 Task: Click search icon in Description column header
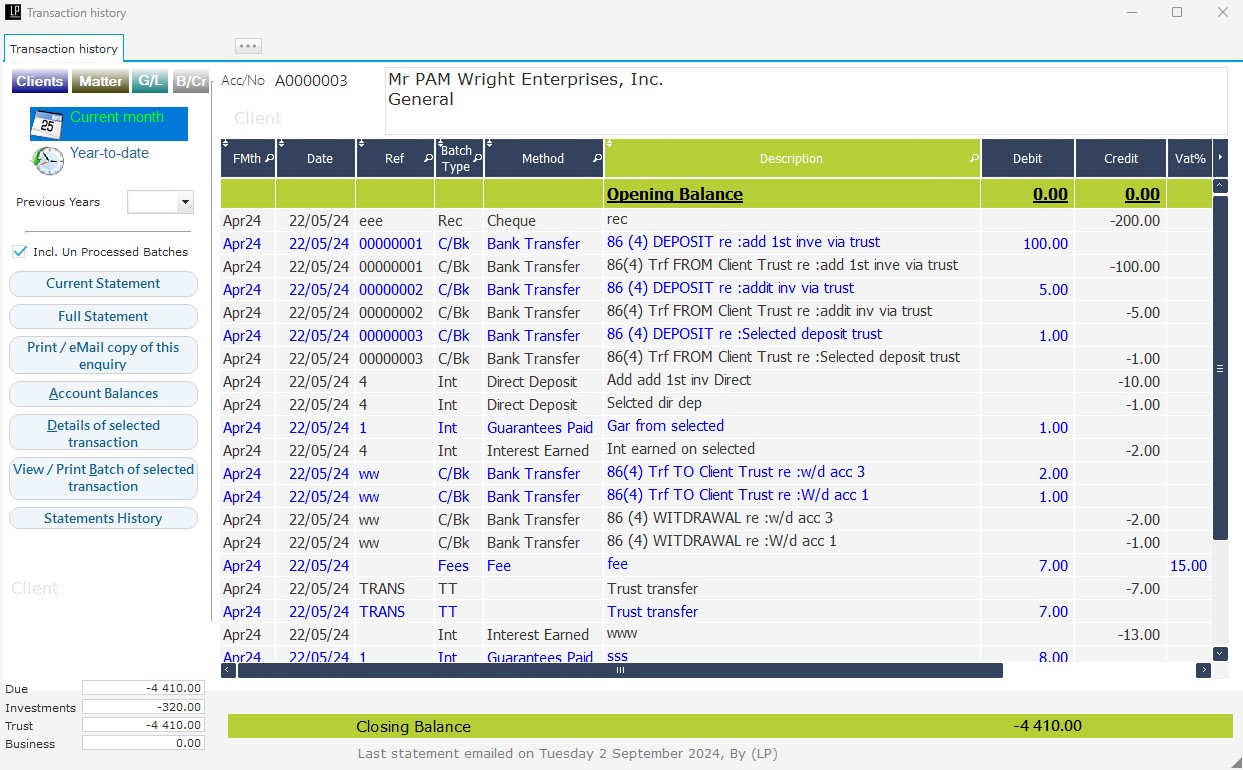pos(974,158)
